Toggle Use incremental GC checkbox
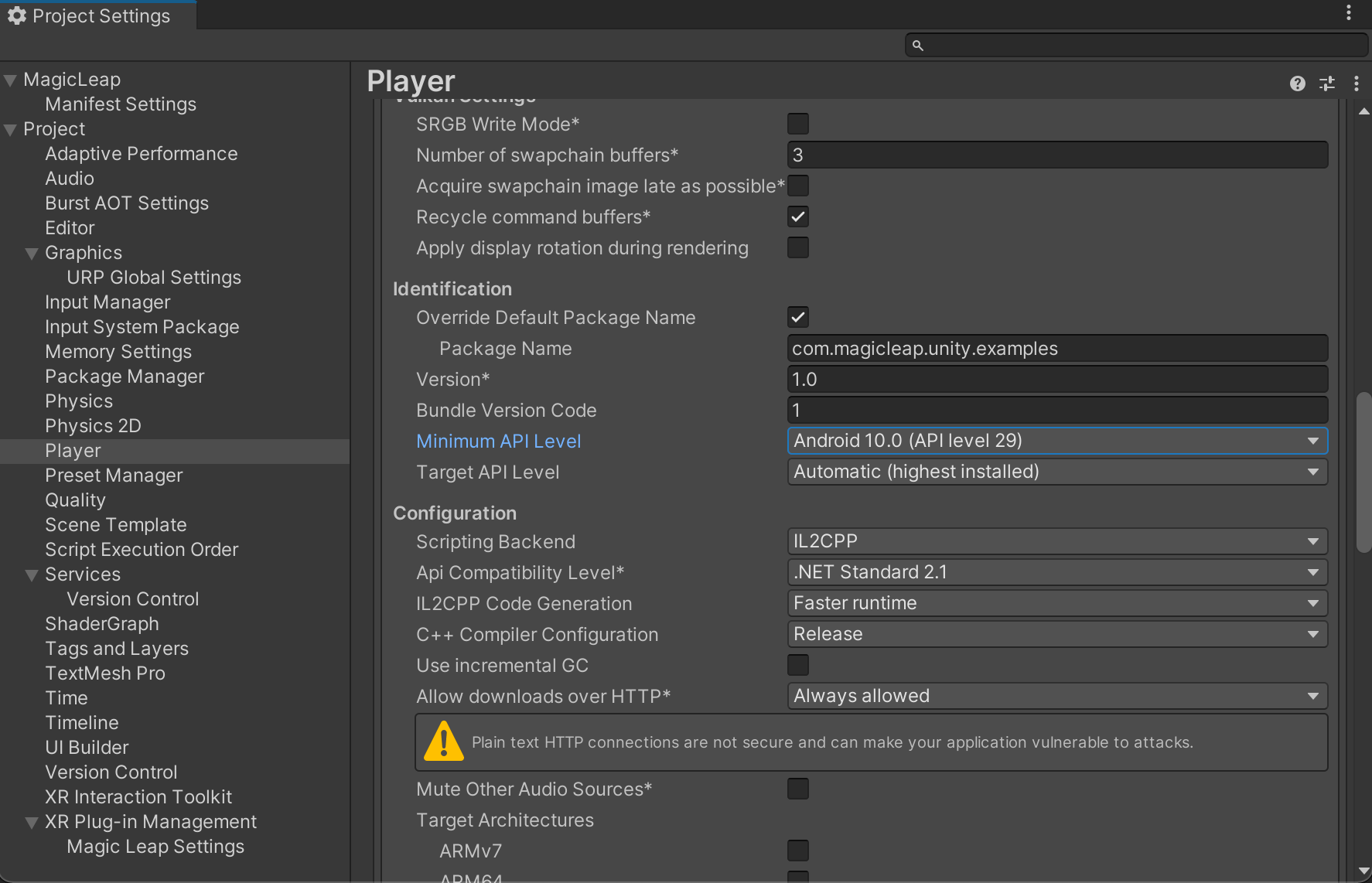1372x883 pixels. click(x=798, y=665)
